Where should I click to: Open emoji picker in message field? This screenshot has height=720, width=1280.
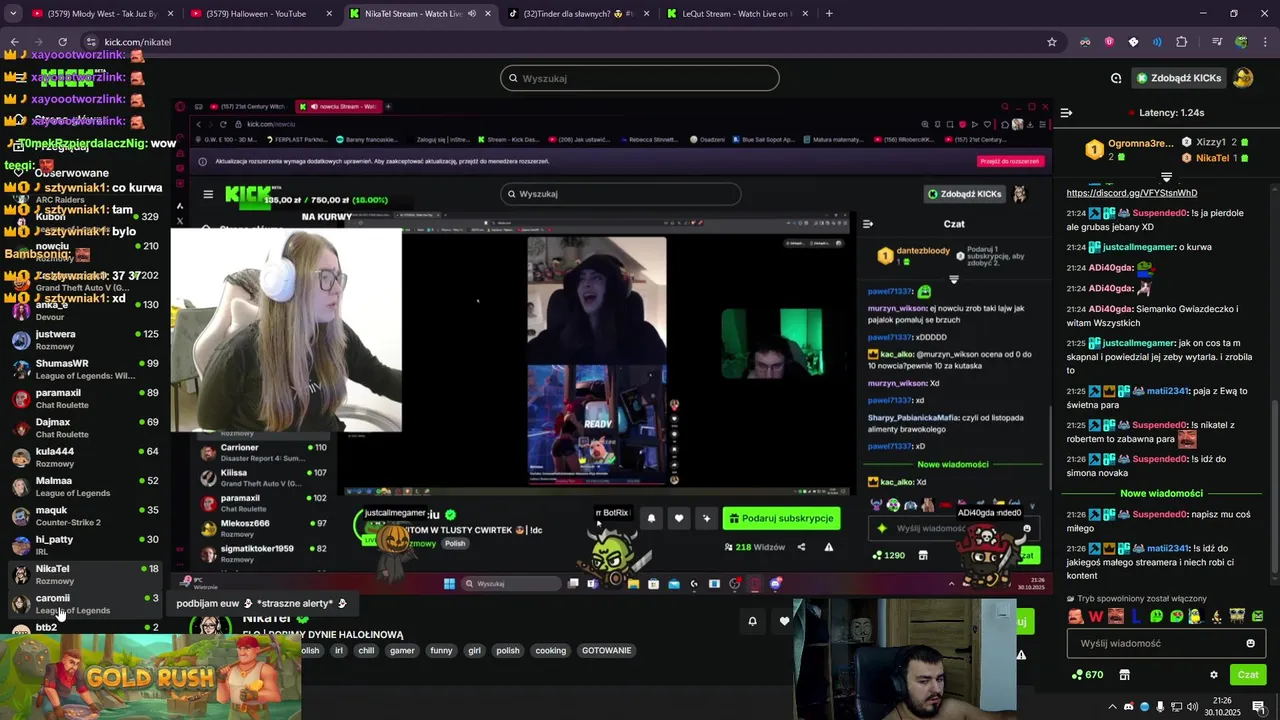coord(1250,643)
